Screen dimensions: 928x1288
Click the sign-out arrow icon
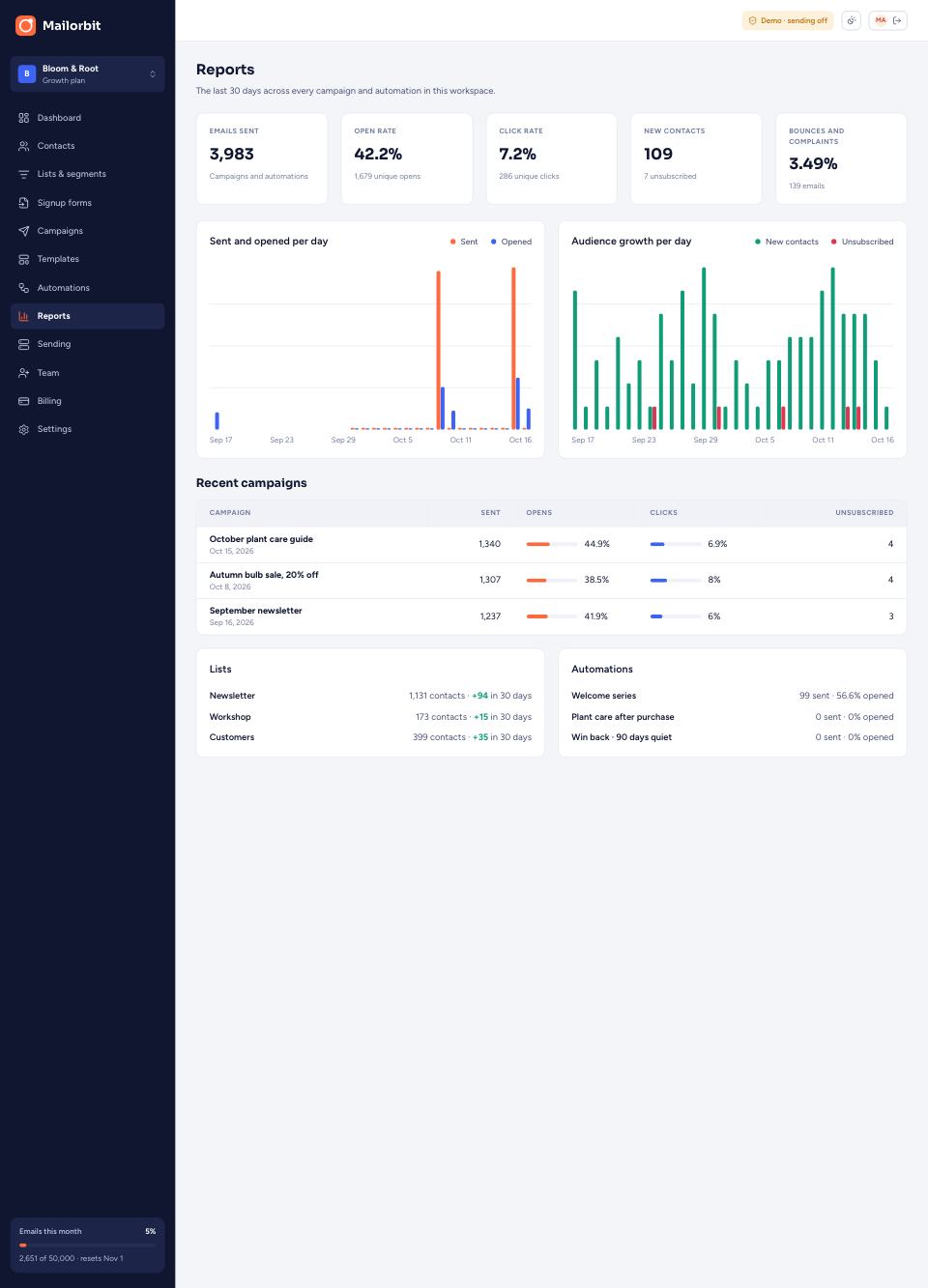pyautogui.click(x=897, y=20)
